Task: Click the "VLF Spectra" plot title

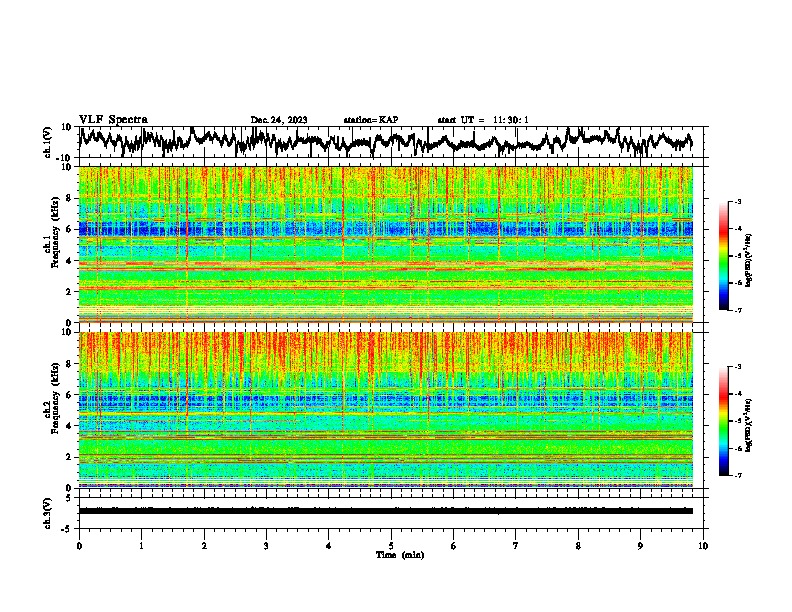Action: click(113, 120)
